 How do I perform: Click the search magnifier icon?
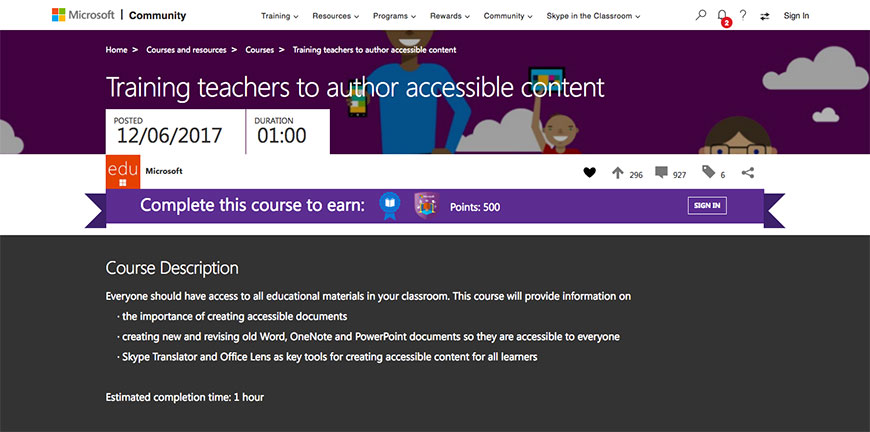[701, 16]
